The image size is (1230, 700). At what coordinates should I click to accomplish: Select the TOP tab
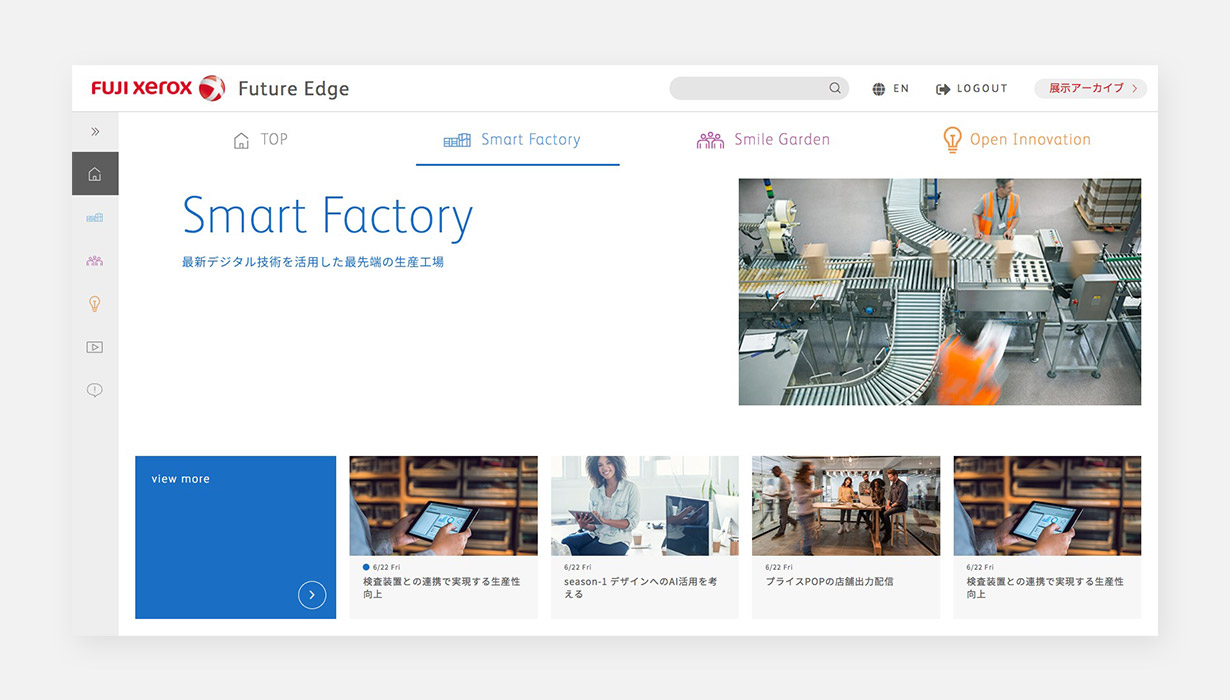(x=260, y=140)
